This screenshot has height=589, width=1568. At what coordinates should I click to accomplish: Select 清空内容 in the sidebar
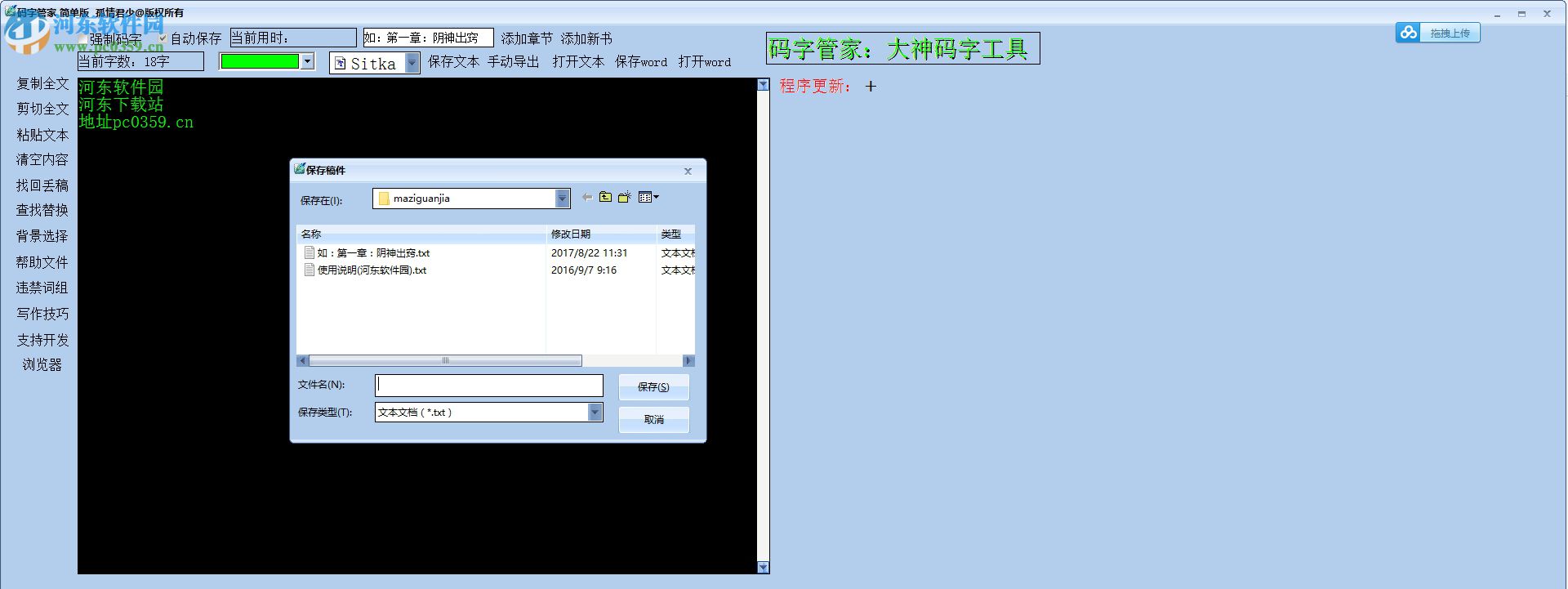click(42, 159)
